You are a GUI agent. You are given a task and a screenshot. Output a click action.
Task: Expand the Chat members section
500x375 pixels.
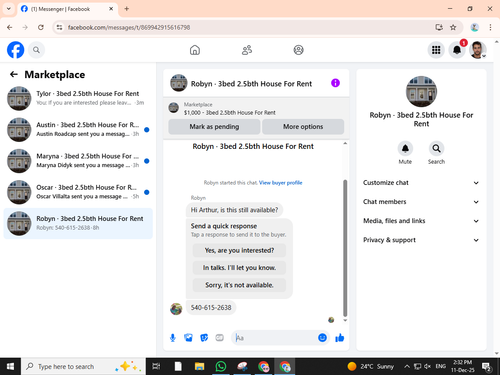click(x=421, y=202)
